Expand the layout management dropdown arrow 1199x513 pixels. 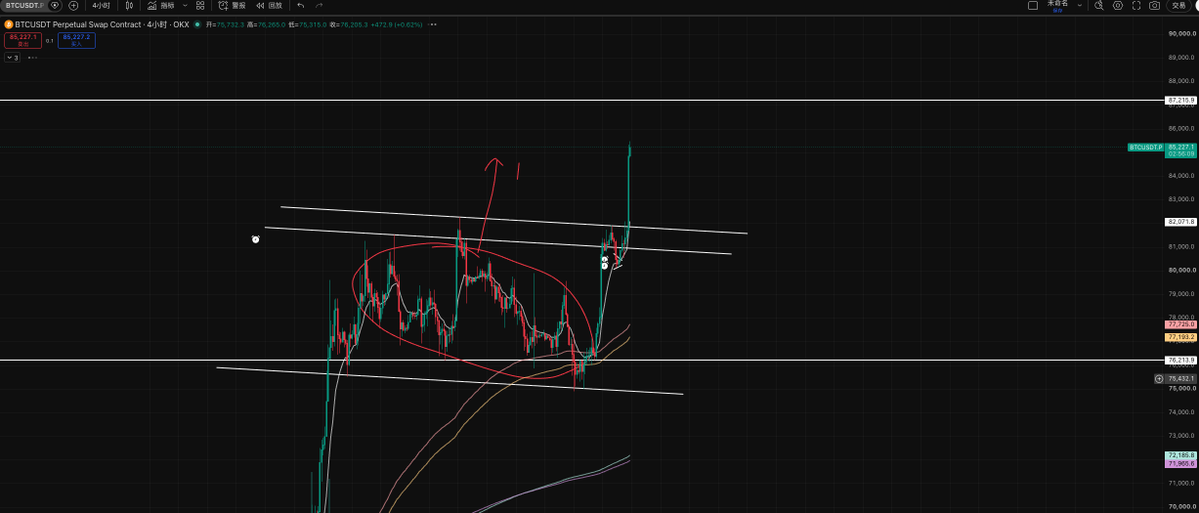coord(1079,5)
